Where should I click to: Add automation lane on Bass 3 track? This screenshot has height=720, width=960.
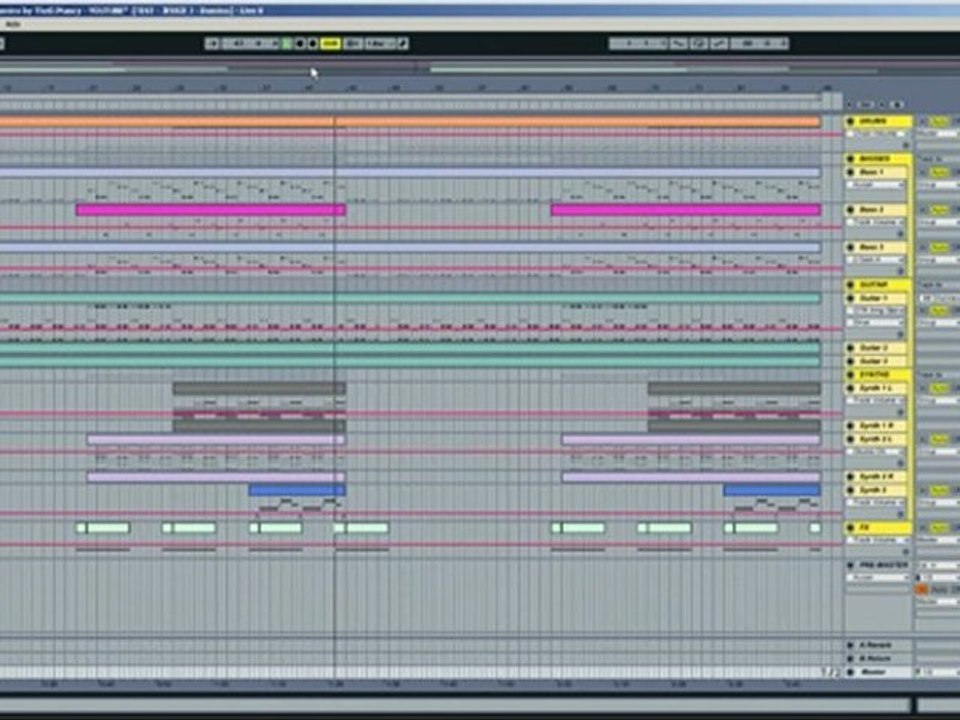pos(901,271)
